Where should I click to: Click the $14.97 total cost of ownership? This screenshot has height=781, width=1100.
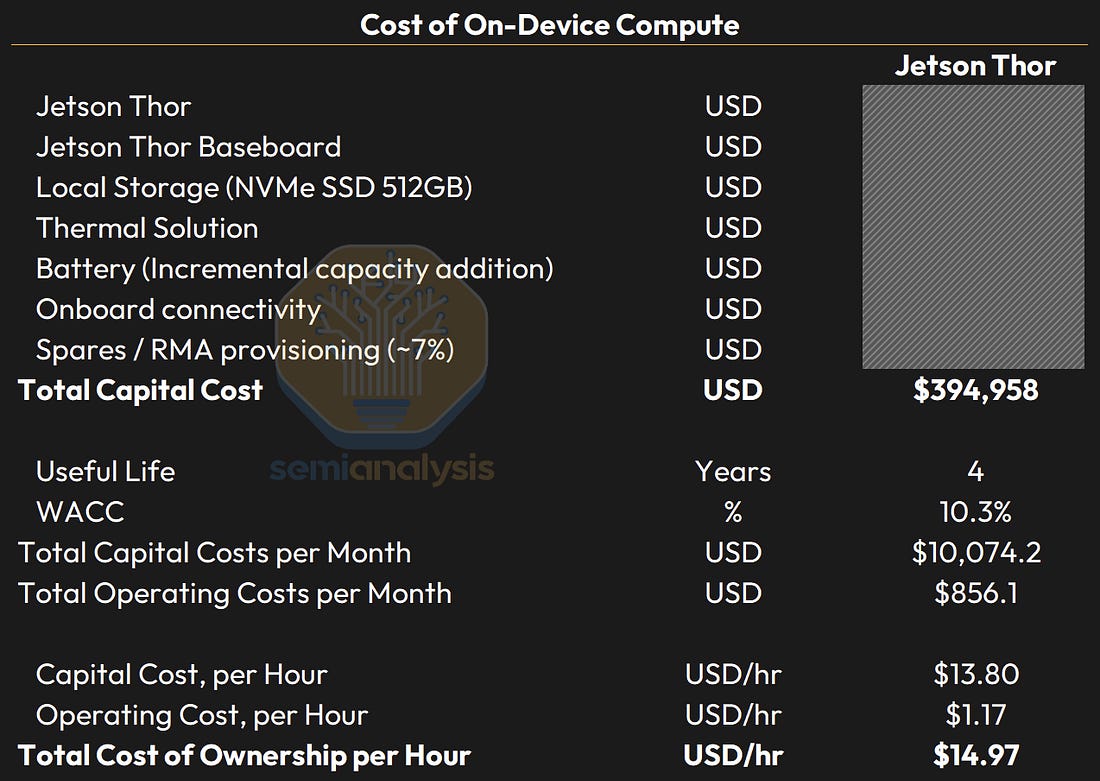click(976, 756)
